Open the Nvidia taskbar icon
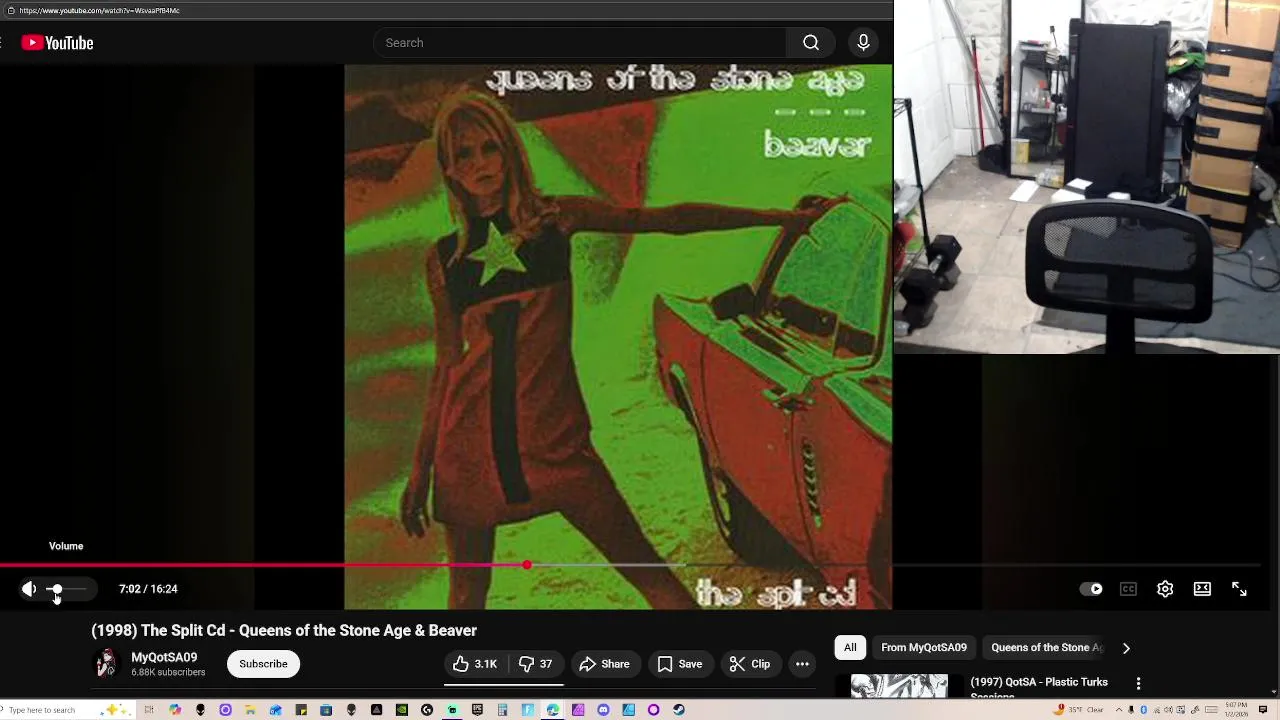1280x720 pixels. 402,710
